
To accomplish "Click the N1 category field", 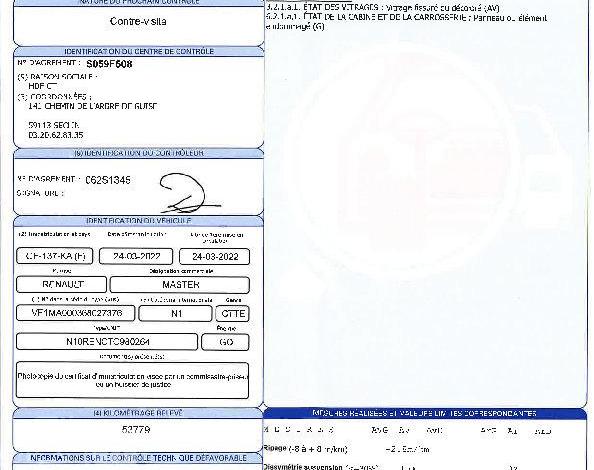I will [x=175, y=314].
